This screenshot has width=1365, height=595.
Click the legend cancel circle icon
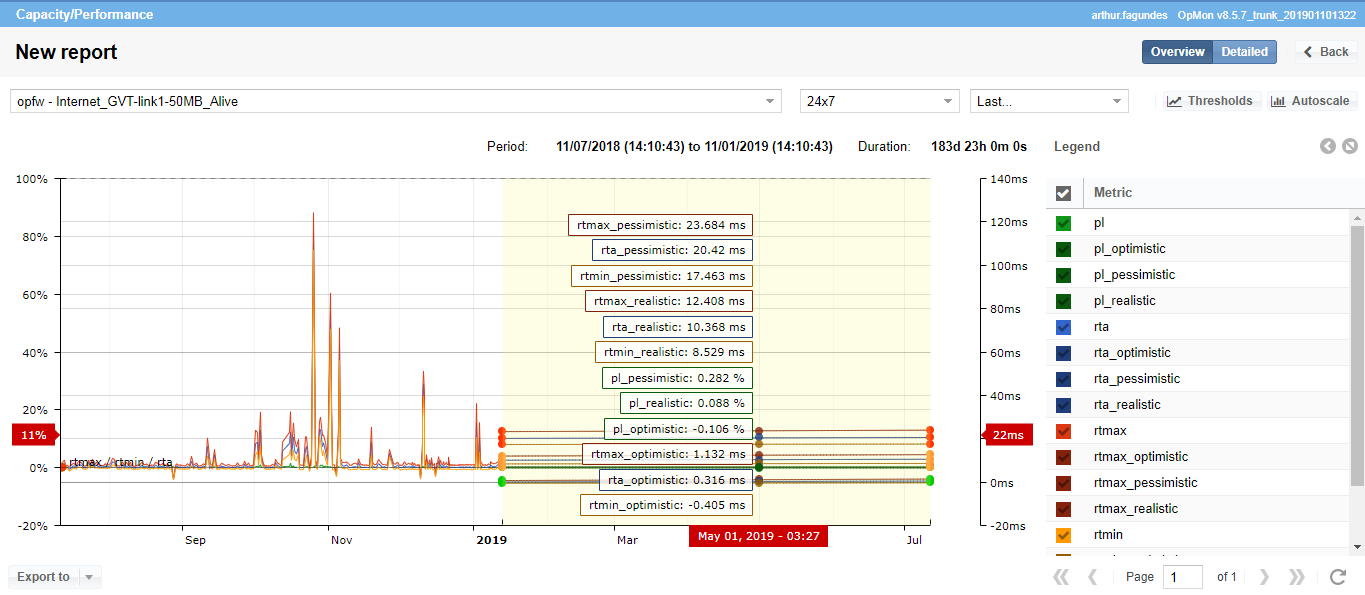tap(1350, 146)
